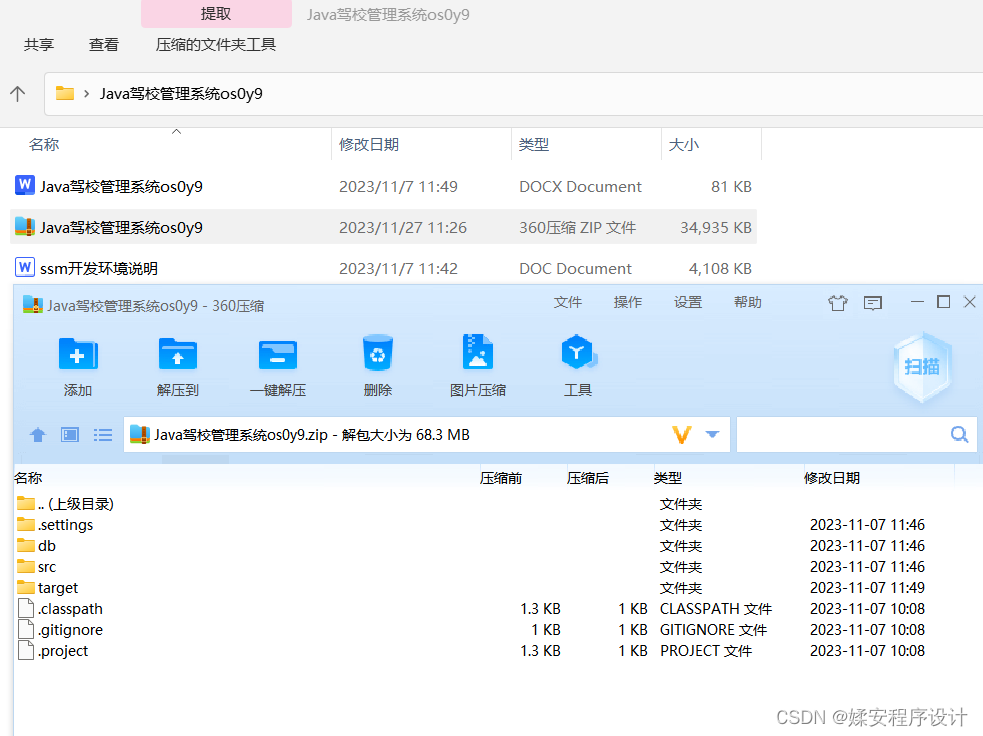983x736 pixels.
Task: Click the 2023/11/27 11:26 date cell
Action: (402, 227)
